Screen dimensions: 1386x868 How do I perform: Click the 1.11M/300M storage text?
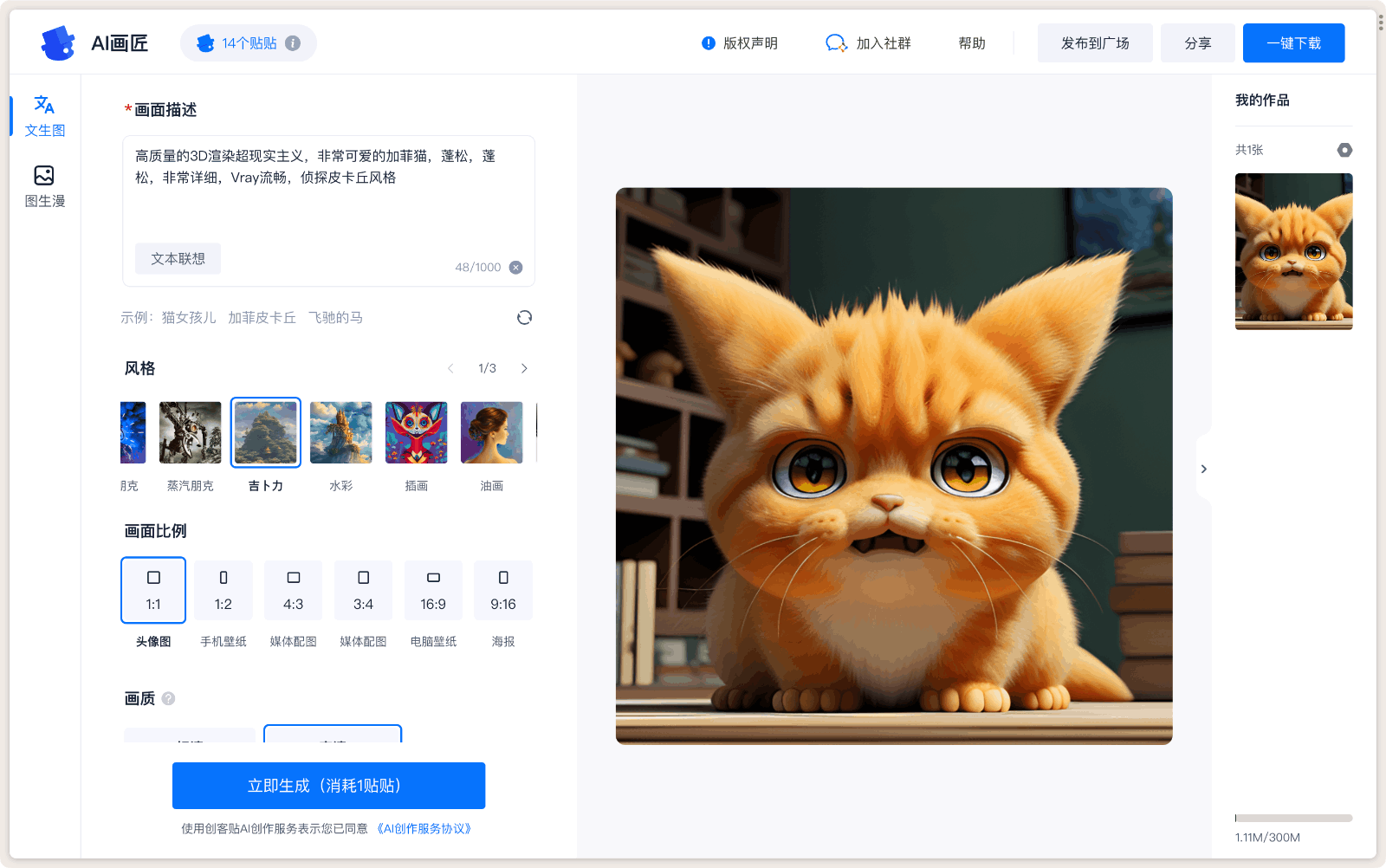pos(1267,838)
